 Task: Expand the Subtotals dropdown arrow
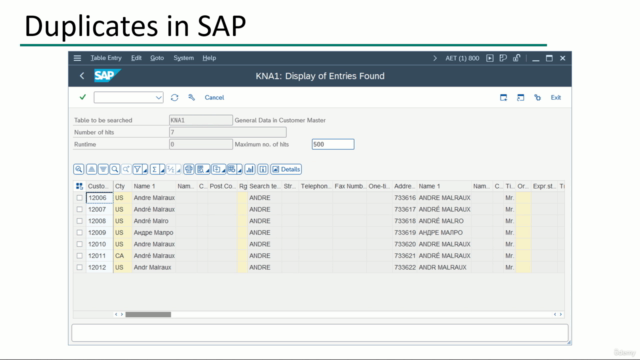pos(178,170)
